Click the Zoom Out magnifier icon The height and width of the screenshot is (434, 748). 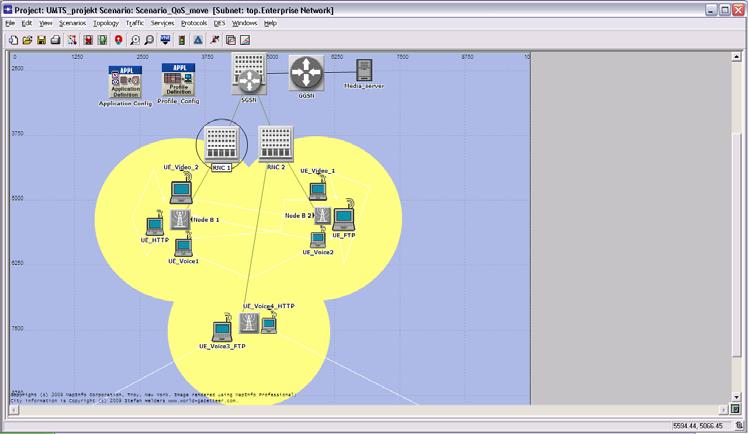[x=149, y=40]
